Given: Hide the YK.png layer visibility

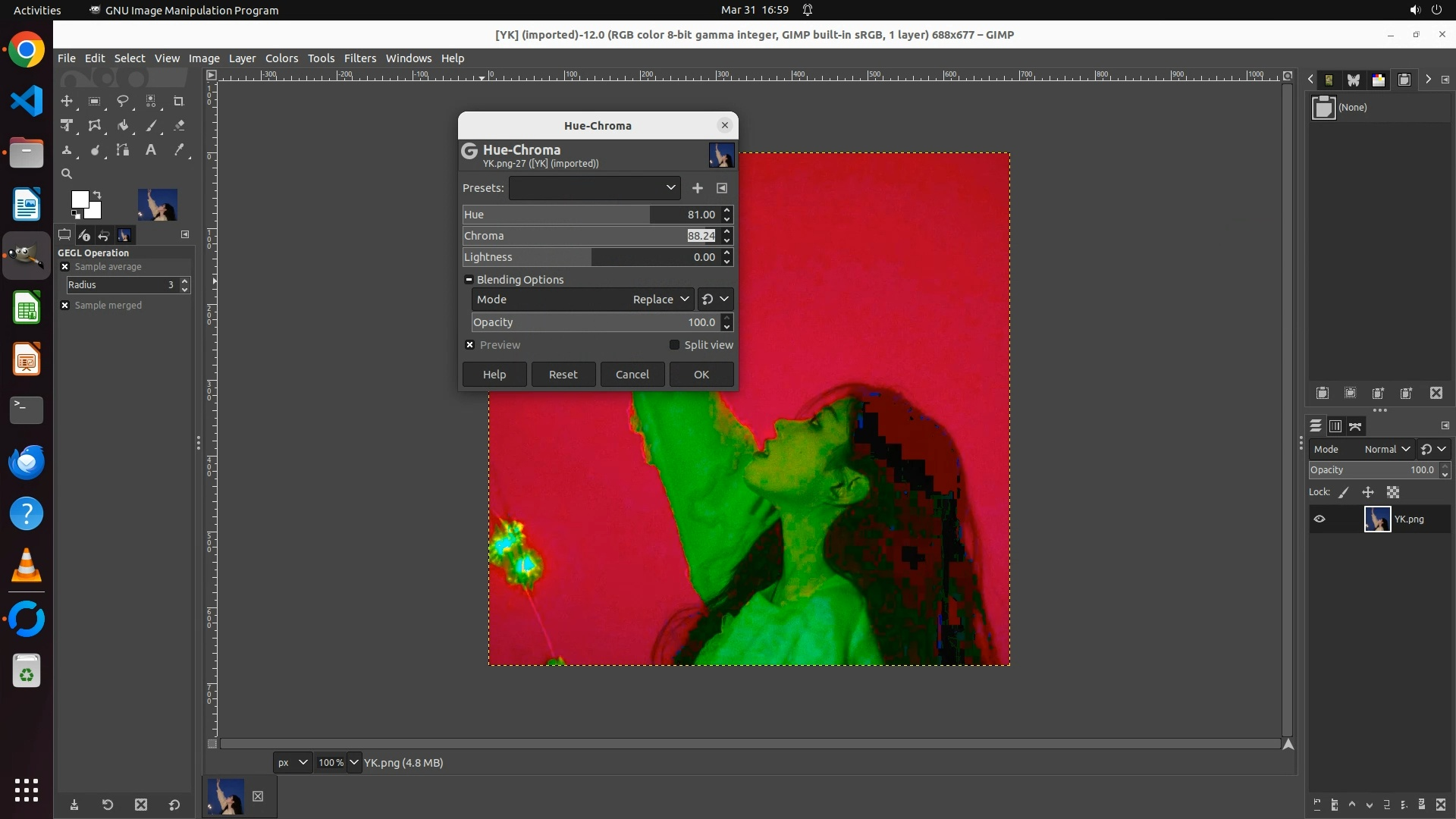Looking at the screenshot, I should point(1319,519).
